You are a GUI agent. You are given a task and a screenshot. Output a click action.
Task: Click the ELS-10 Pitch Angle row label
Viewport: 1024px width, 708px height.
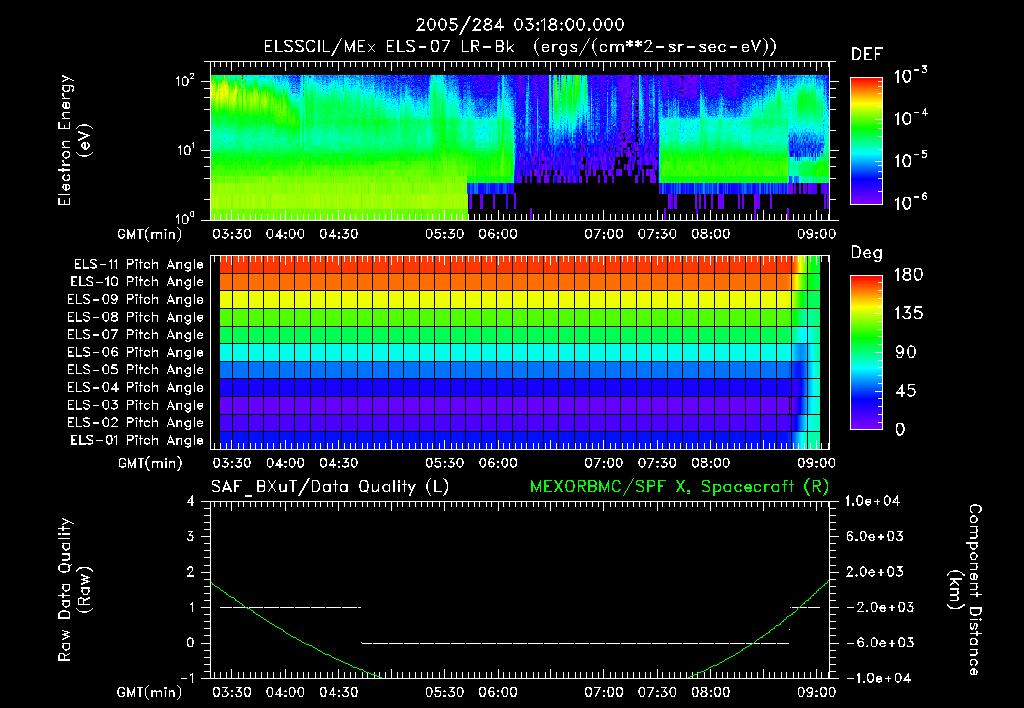[x=137, y=282]
